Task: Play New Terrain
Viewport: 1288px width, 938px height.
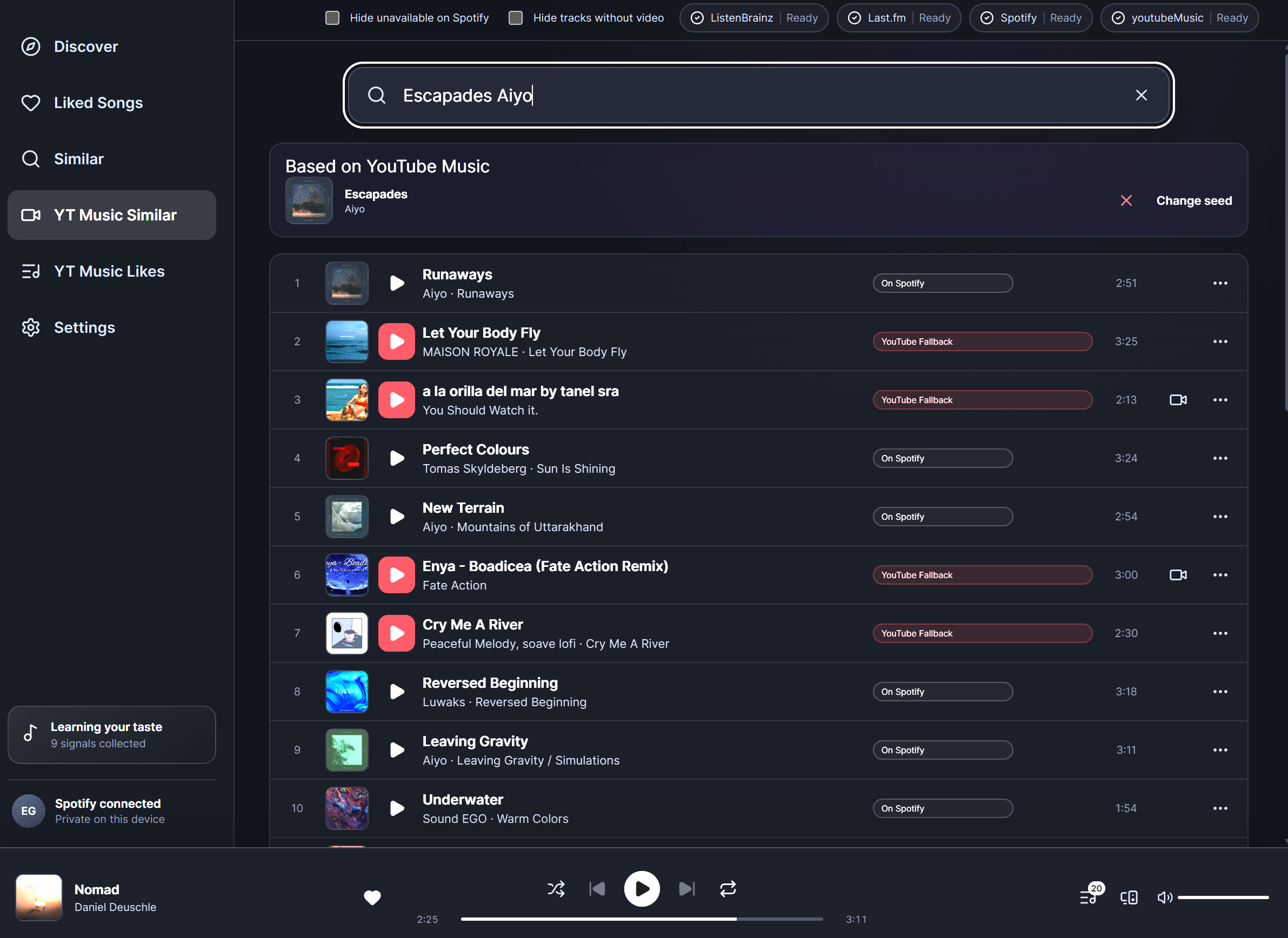Action: tap(397, 517)
